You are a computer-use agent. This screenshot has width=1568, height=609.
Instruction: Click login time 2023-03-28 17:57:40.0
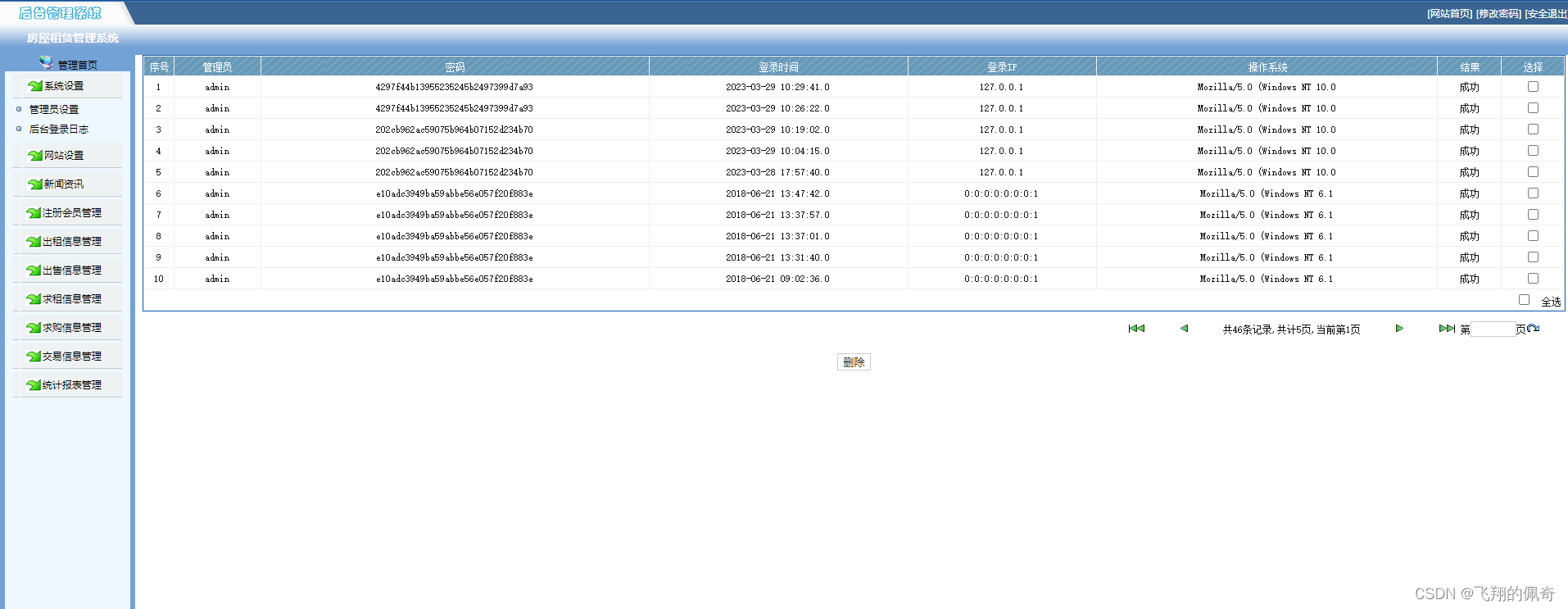coord(777,172)
